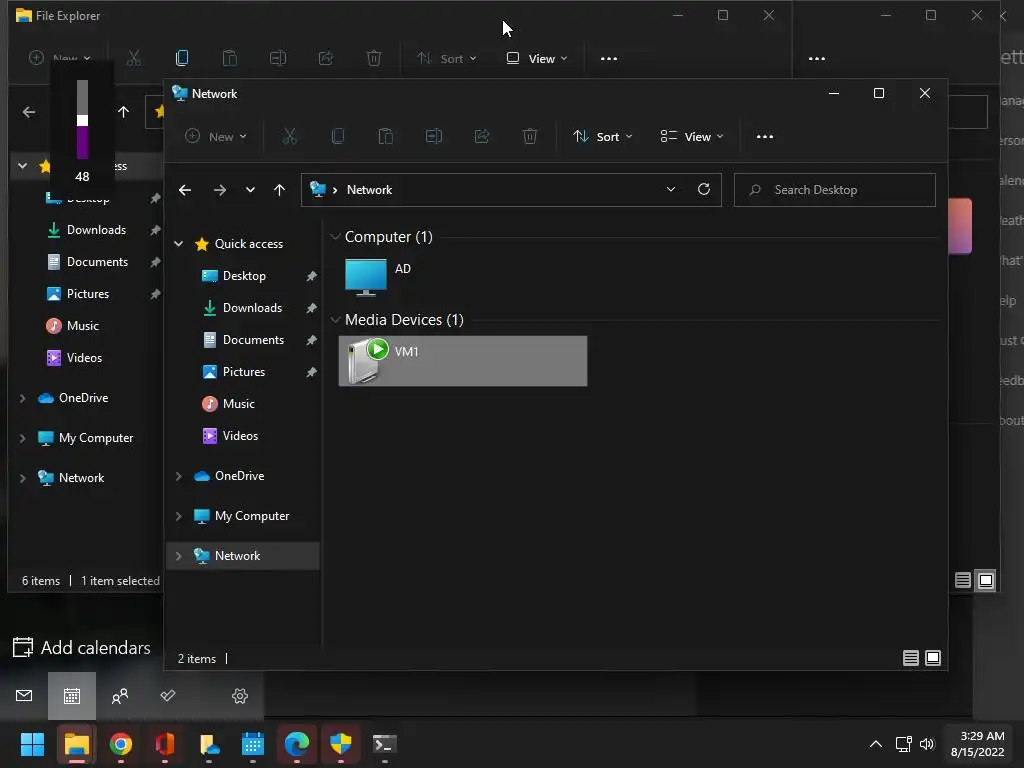Click Network in the address bar

tap(369, 190)
